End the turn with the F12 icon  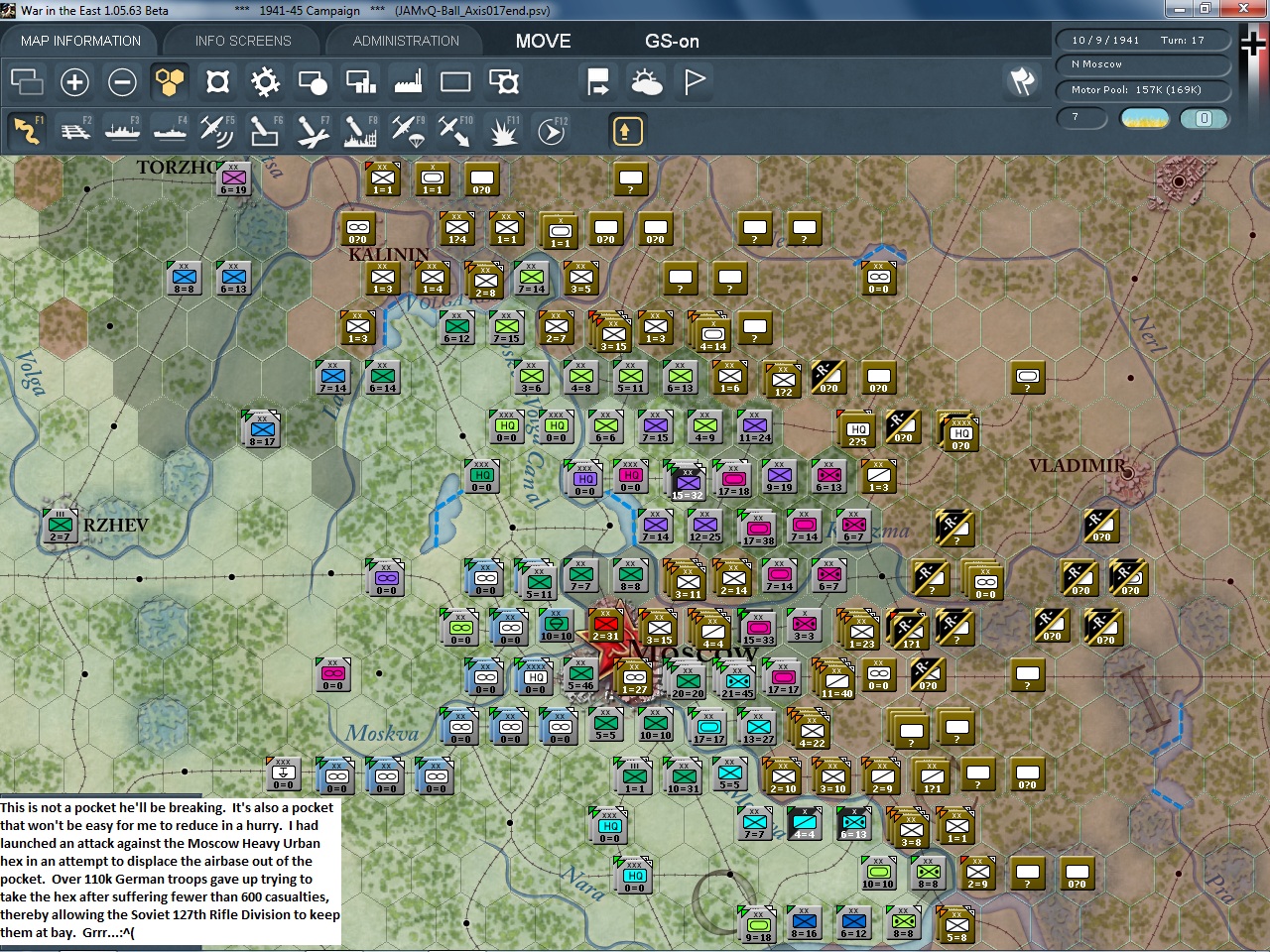(551, 131)
